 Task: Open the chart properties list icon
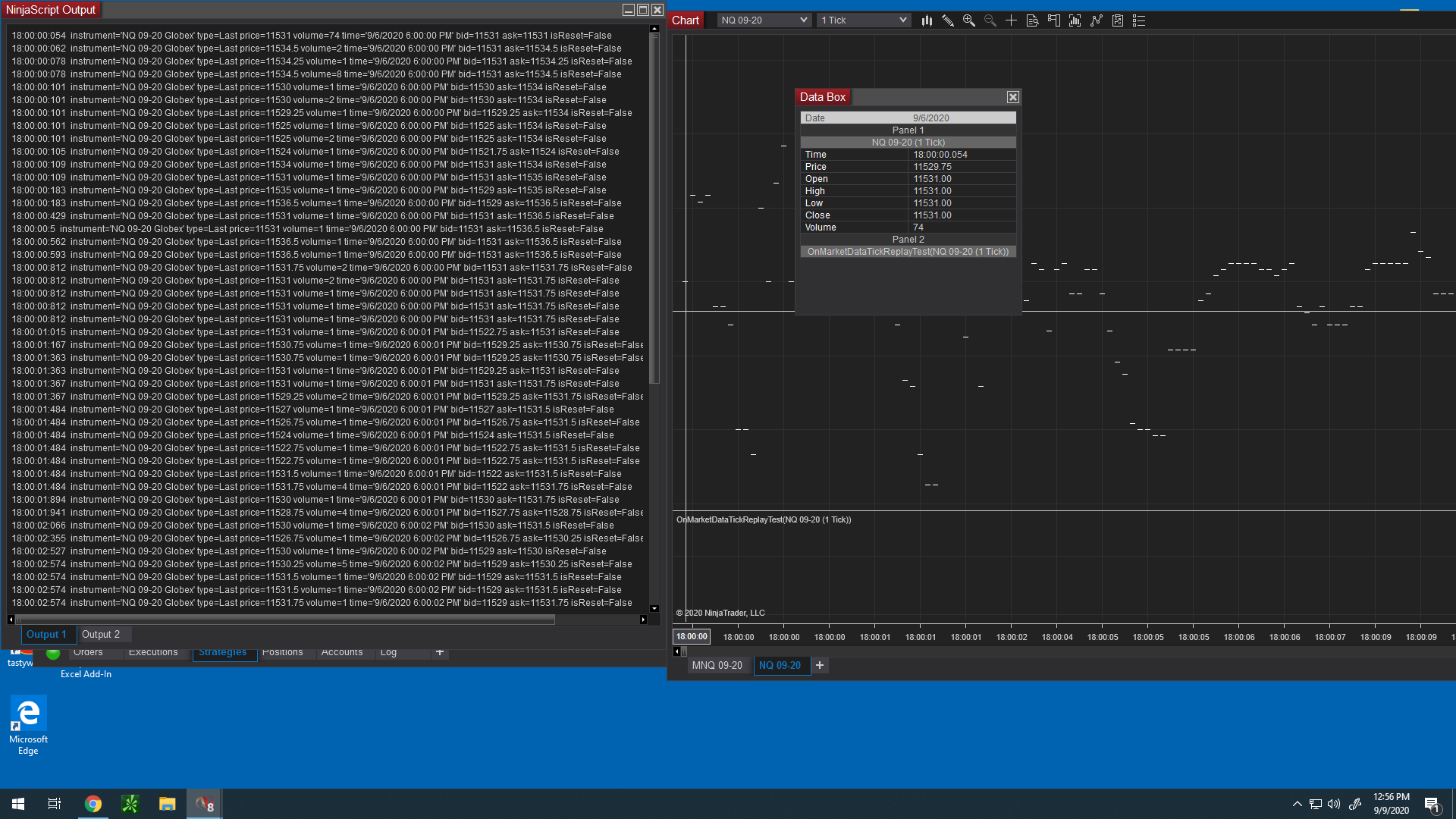(1139, 20)
